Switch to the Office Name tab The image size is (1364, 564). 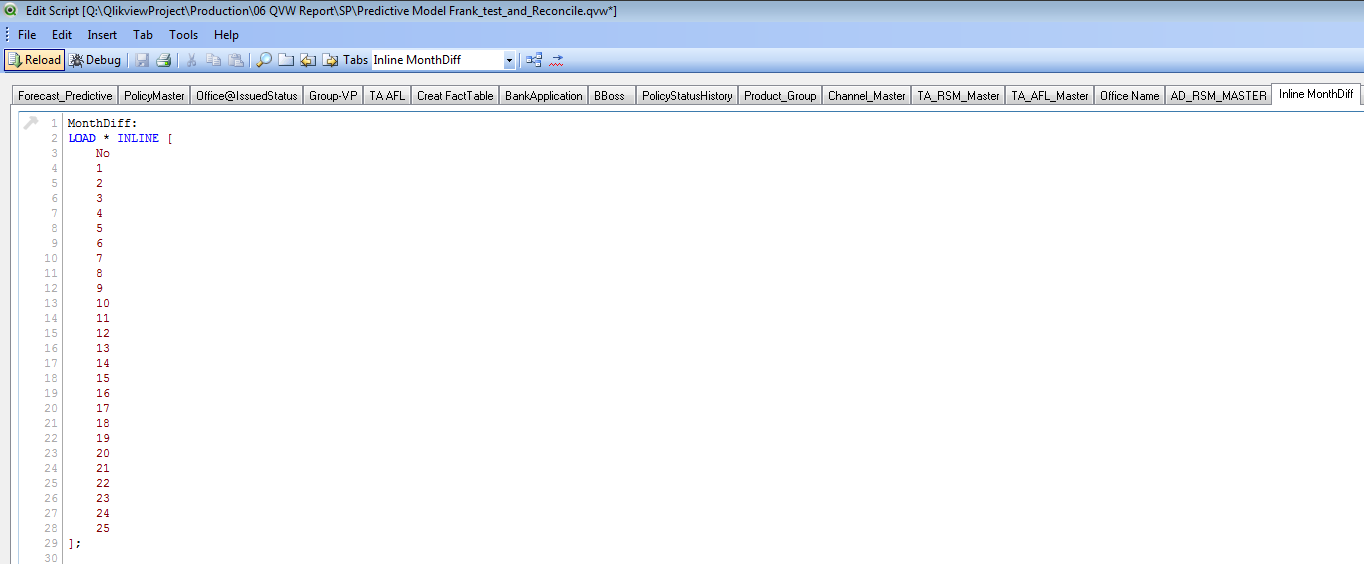[x=1129, y=96]
